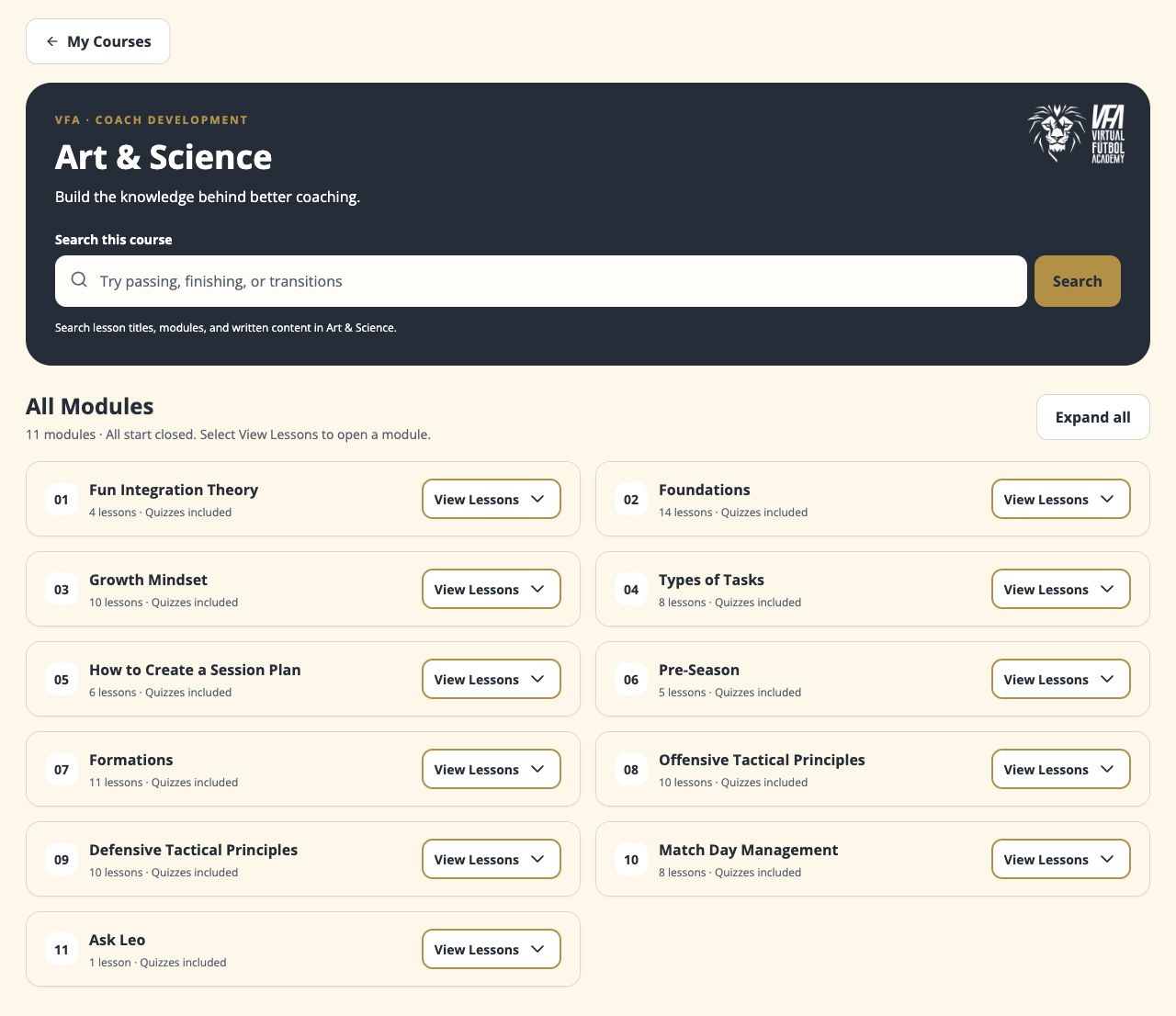View lessons of Formations module

(492, 769)
